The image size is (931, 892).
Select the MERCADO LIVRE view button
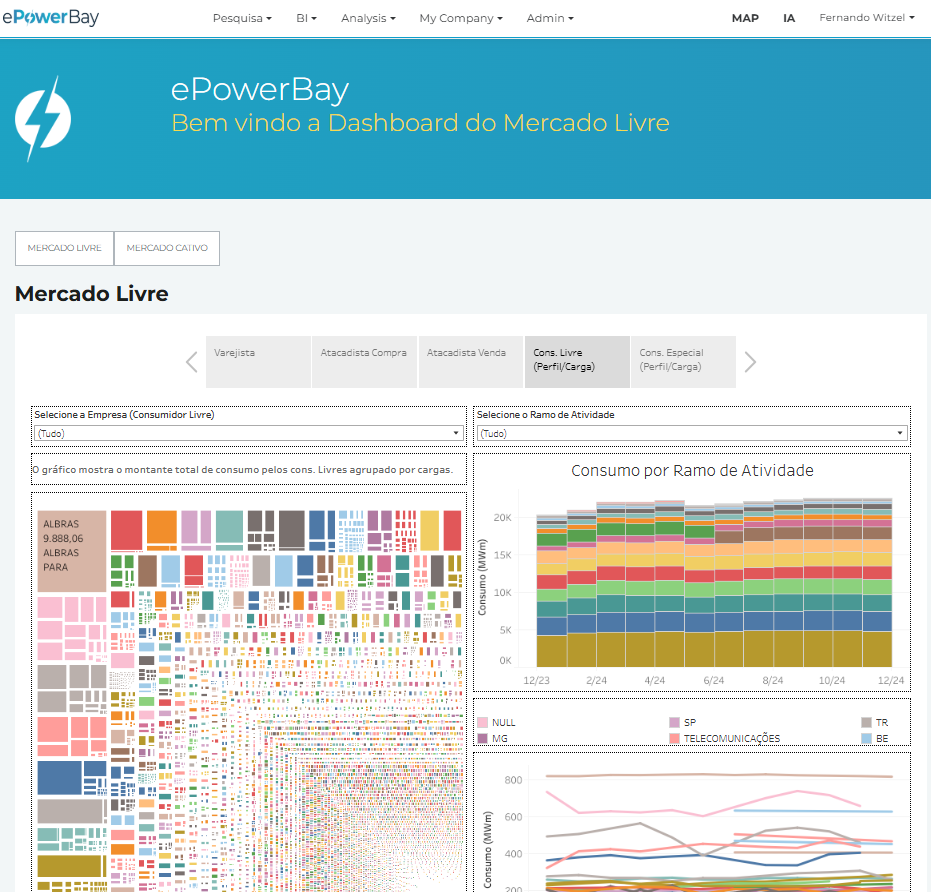[64, 248]
